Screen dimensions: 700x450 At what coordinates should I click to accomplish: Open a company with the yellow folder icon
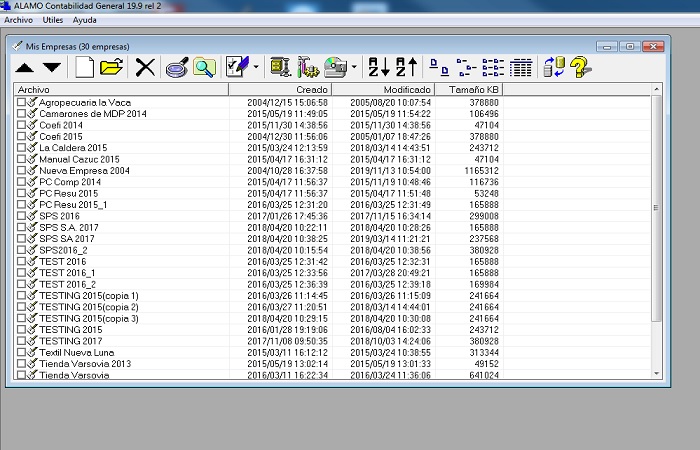[112, 67]
